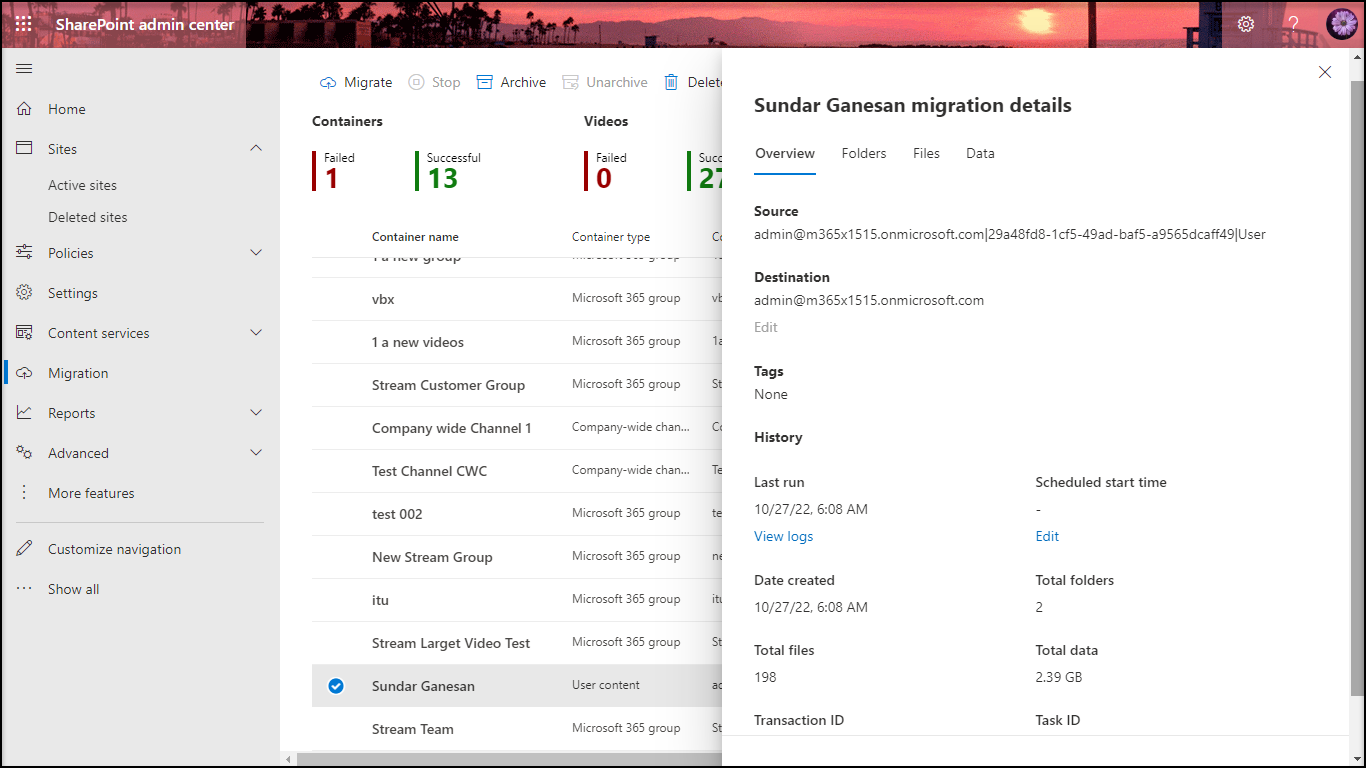Collapse the navigation hamburger menu
The image size is (1366, 768).
pos(24,68)
